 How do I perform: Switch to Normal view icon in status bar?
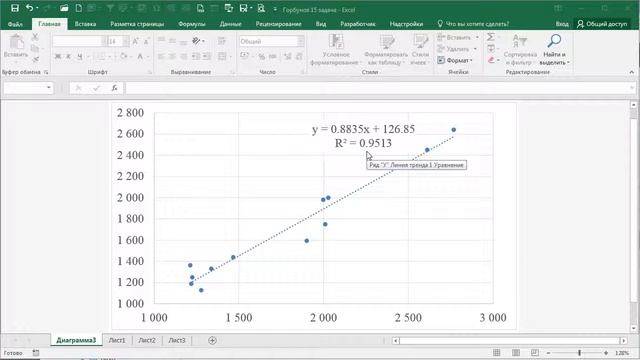point(496,353)
